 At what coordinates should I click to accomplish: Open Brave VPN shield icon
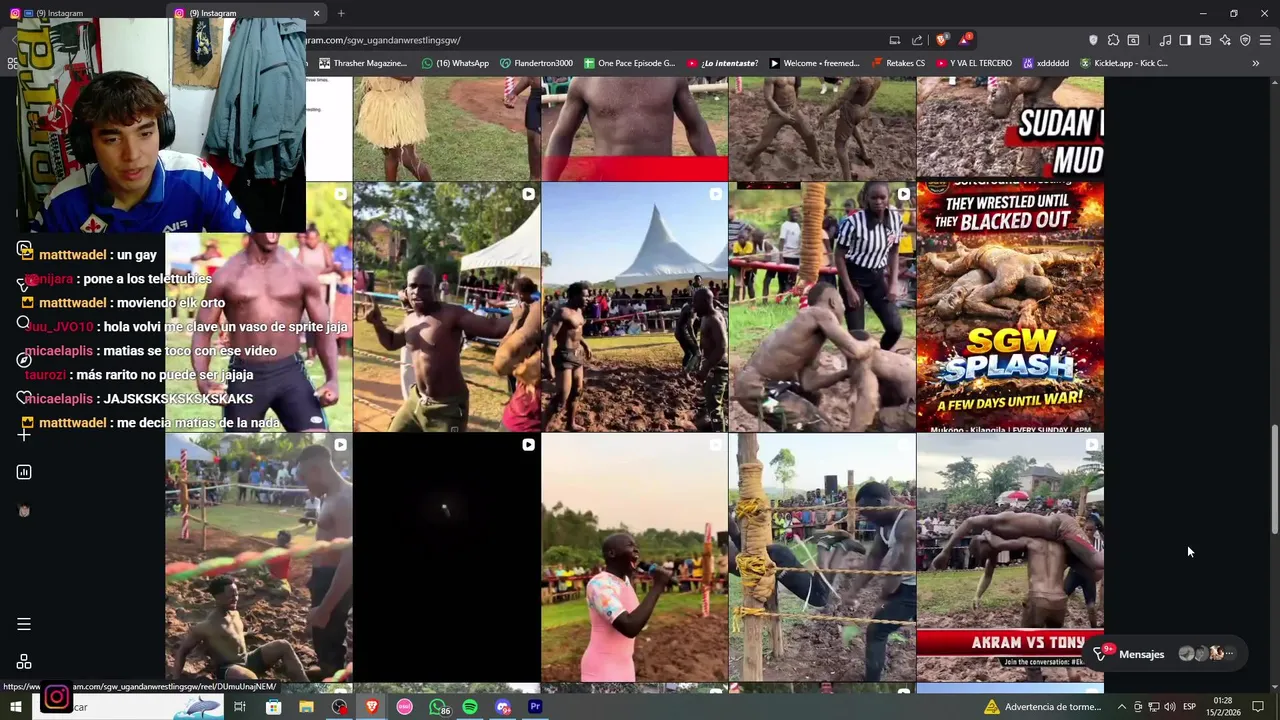pyautogui.click(x=1245, y=40)
